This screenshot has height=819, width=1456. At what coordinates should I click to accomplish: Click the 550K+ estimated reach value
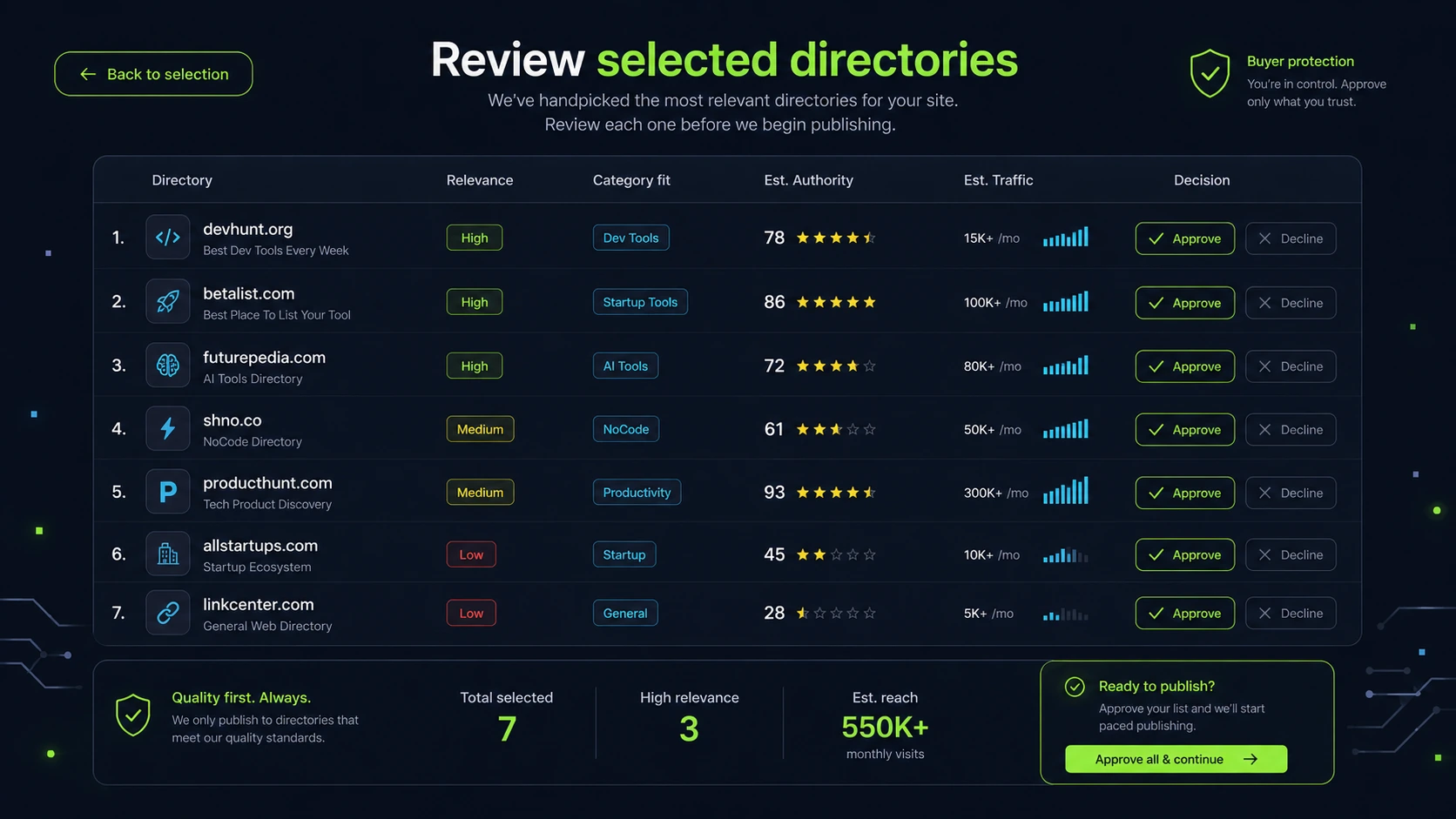tap(885, 727)
